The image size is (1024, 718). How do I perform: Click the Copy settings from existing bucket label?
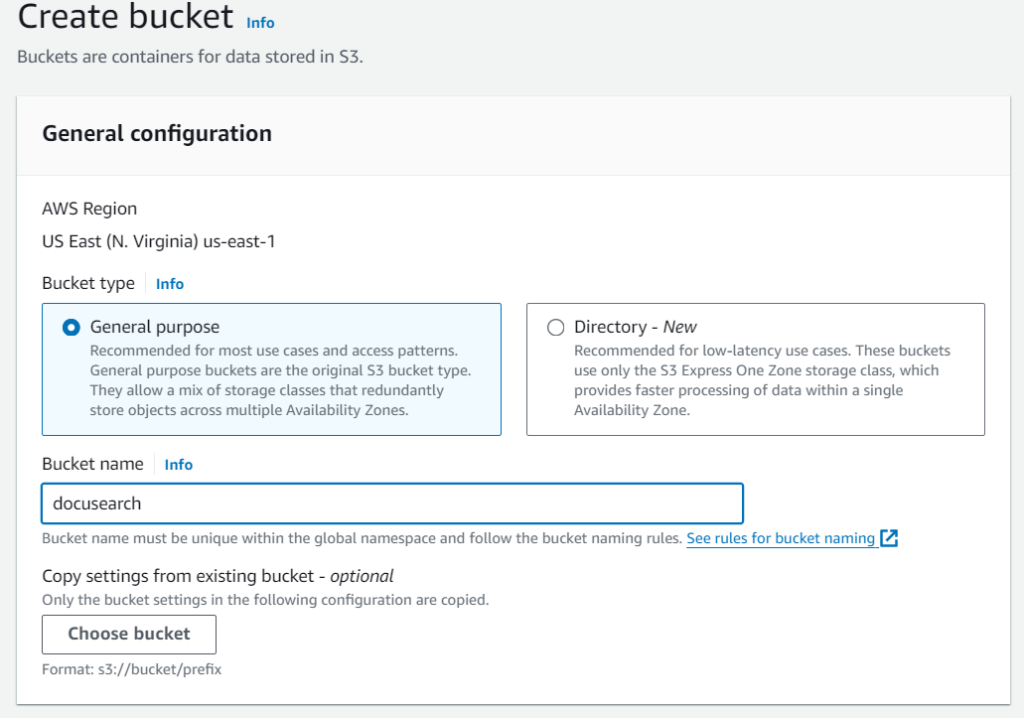coord(217,576)
